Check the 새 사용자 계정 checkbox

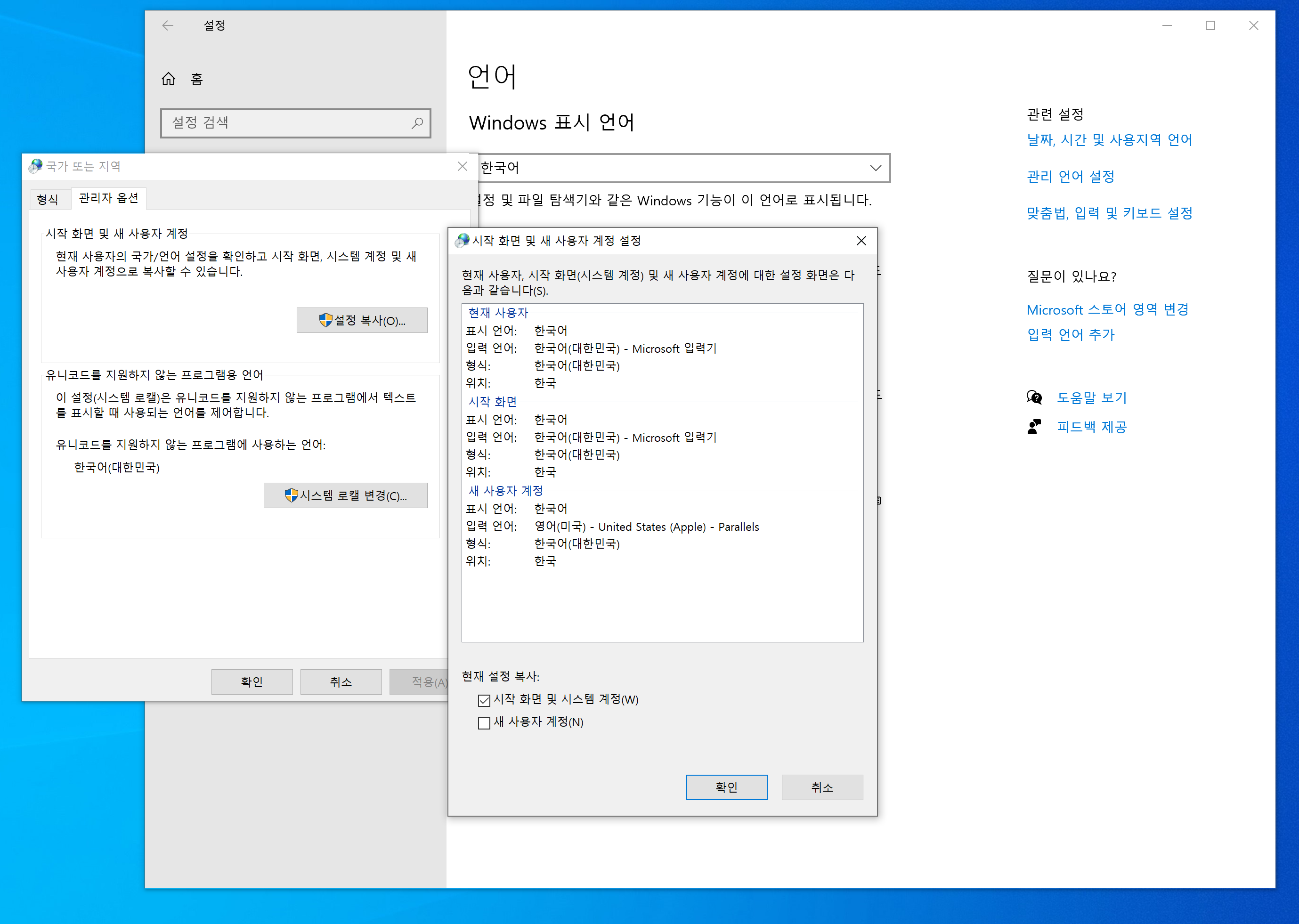484,722
